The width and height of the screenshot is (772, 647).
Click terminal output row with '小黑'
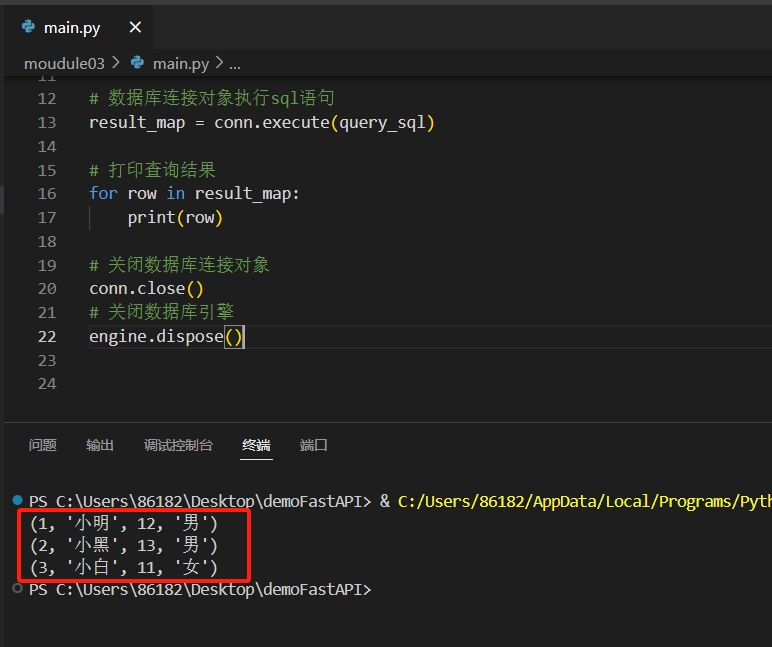click(124, 545)
